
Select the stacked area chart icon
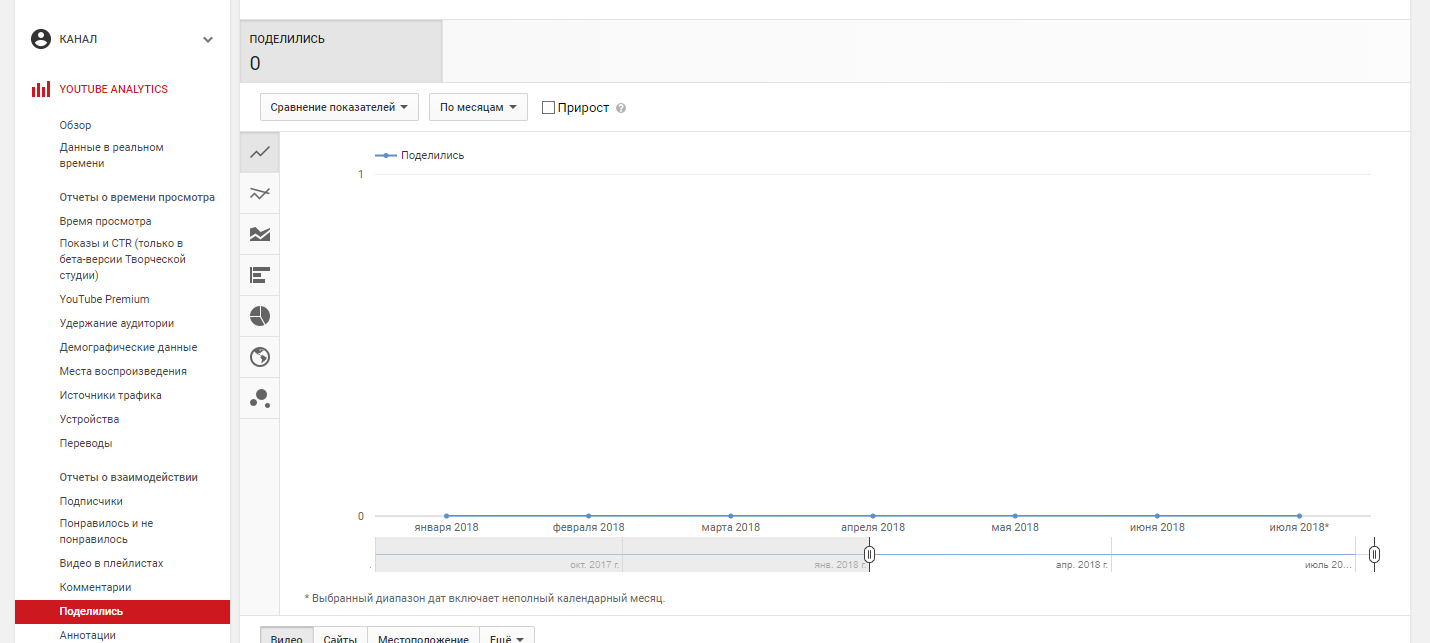click(x=260, y=235)
